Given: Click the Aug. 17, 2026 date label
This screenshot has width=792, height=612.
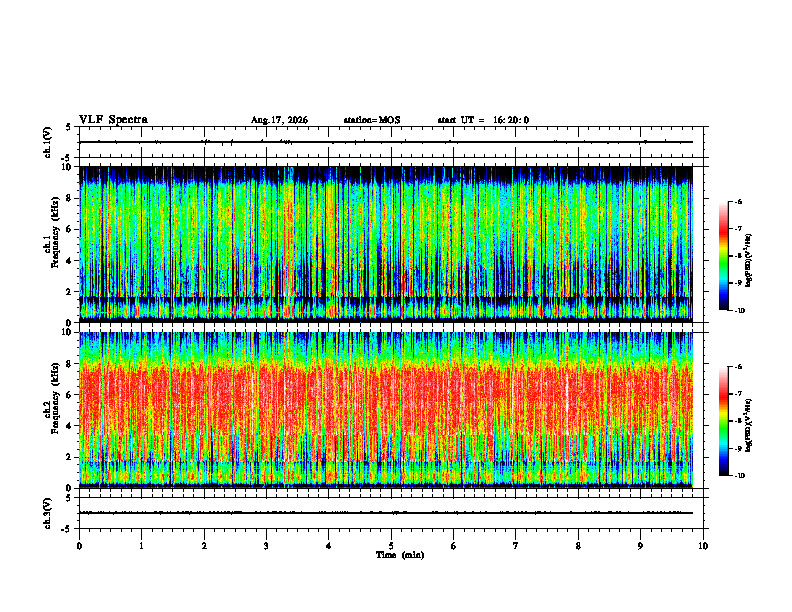Looking at the screenshot, I should (279, 120).
